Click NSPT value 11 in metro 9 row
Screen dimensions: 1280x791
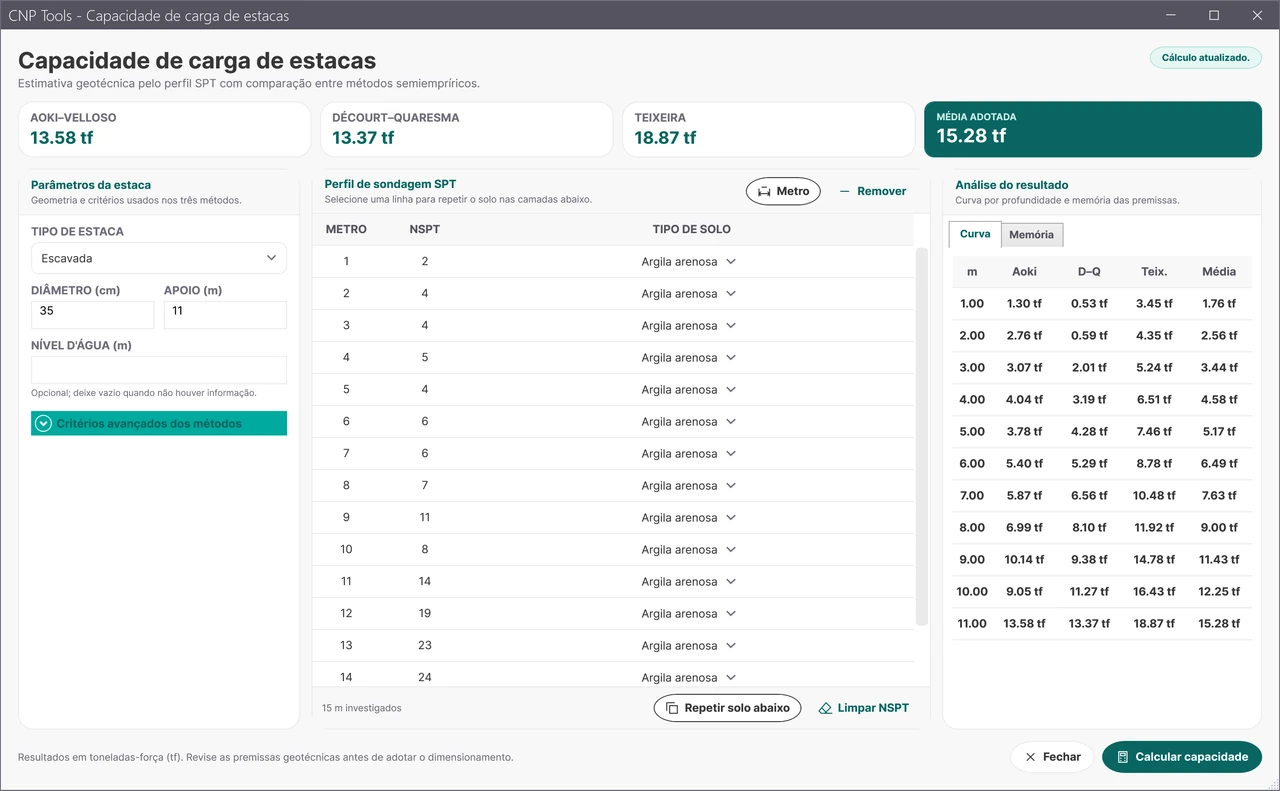tap(425, 518)
